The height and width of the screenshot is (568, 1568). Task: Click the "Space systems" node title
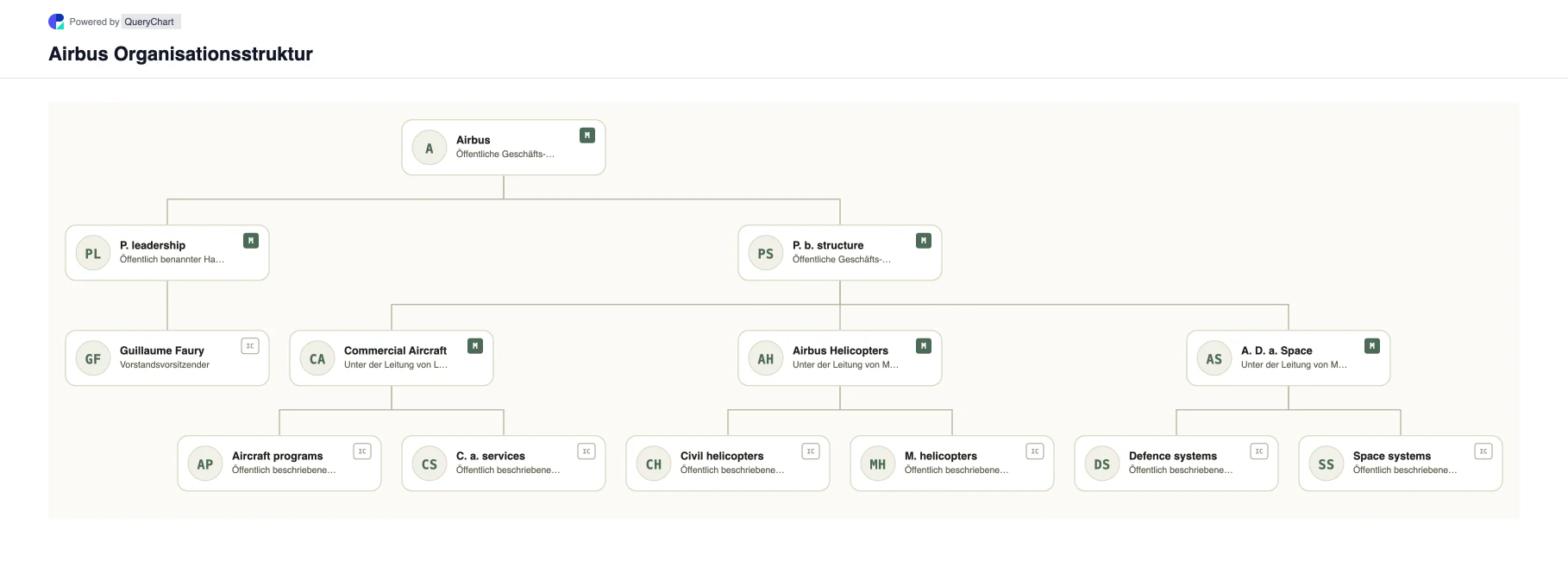(x=1392, y=456)
